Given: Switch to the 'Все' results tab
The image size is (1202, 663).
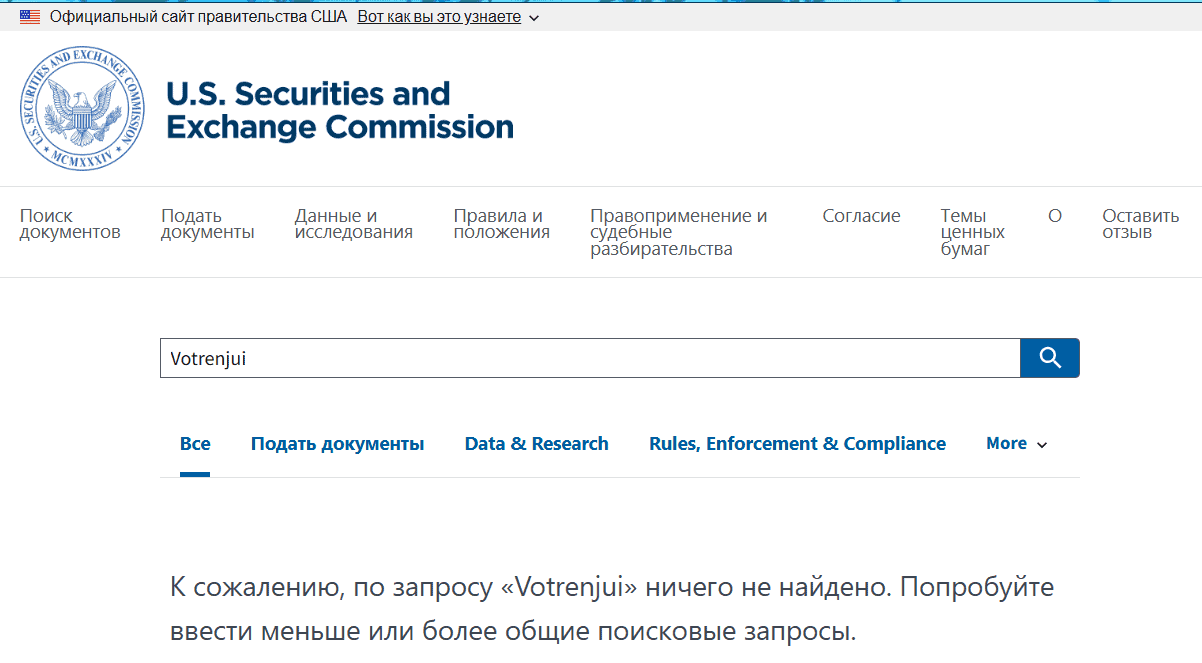Looking at the screenshot, I should point(195,444).
